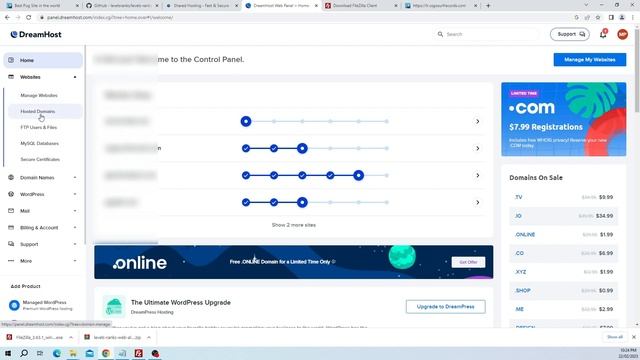Expand the Domain Names menu
640x360 pixels.
tap(75, 178)
